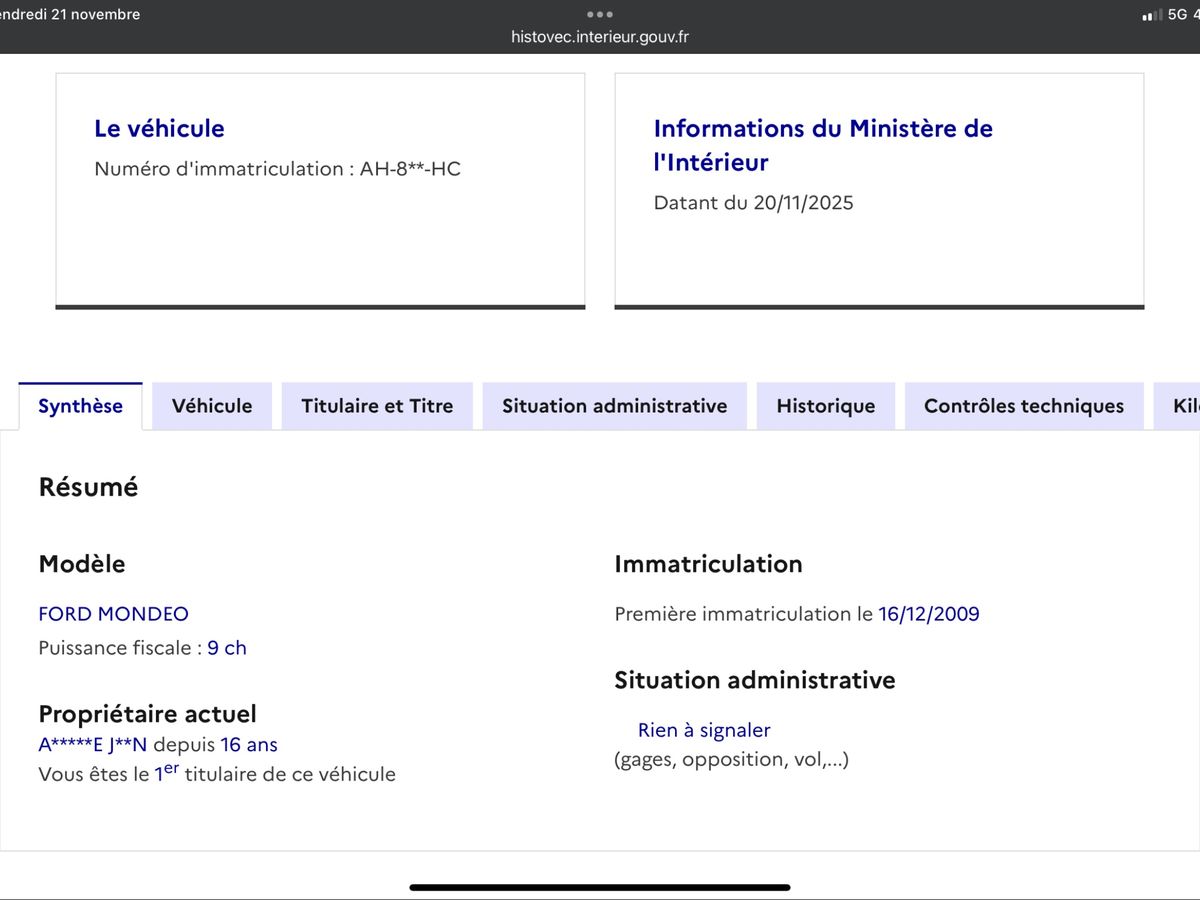Select the 'Résumé' heading
Image resolution: width=1200 pixels, height=900 pixels.
point(88,487)
